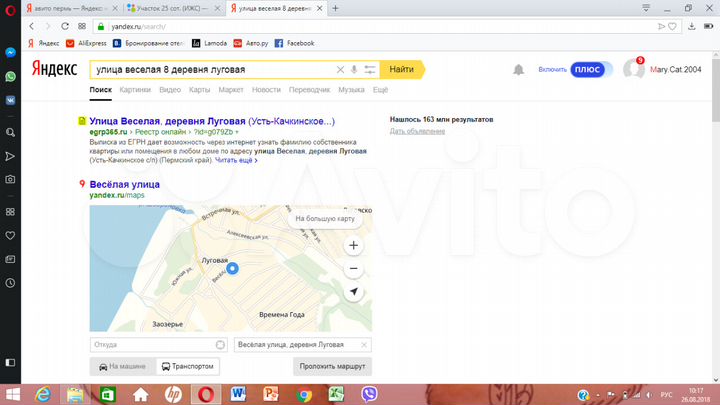Open start page tiles icon in toolbar

click(x=82, y=26)
